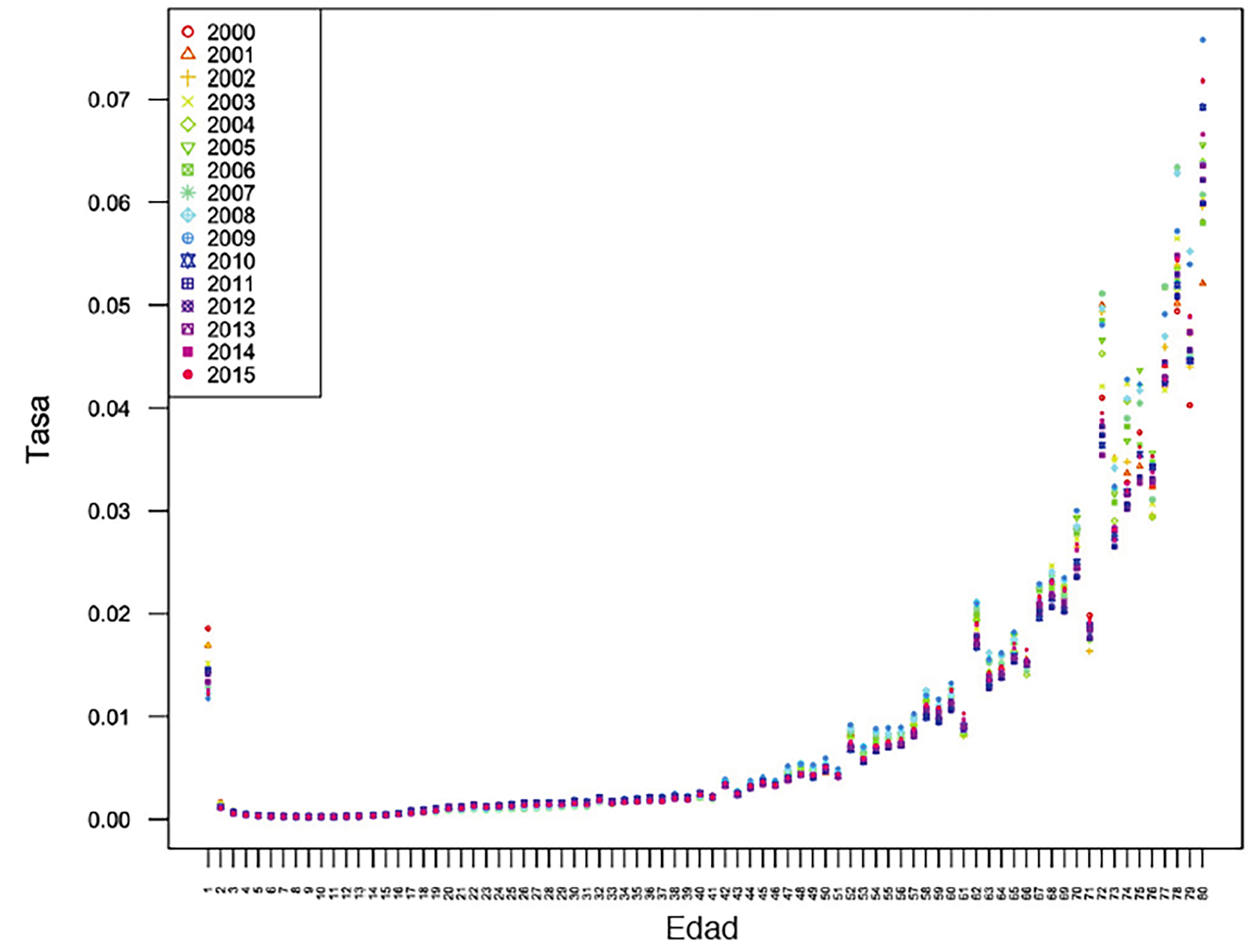Click the red circle marker for 2000

coord(188,32)
